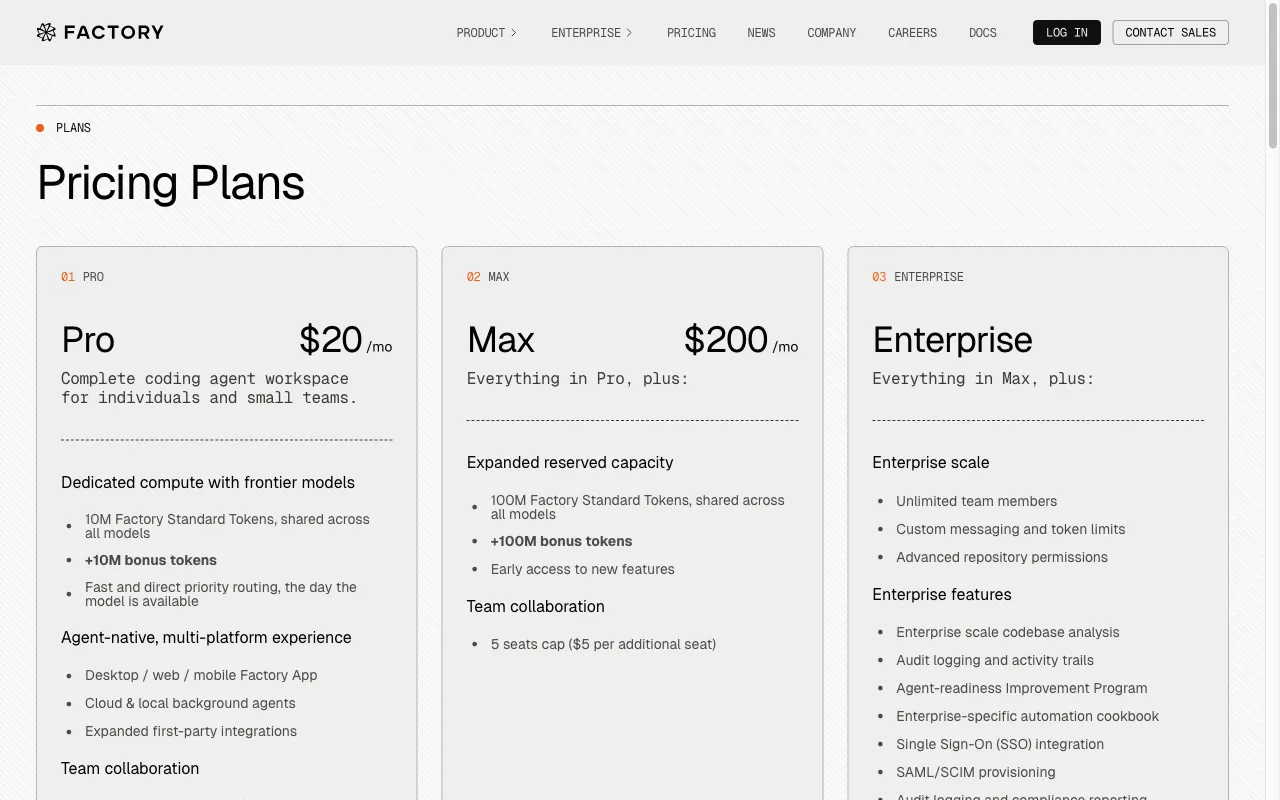This screenshot has width=1280, height=800.
Task: Open the Factory home wordmark
Action: pyautogui.click(x=113, y=32)
